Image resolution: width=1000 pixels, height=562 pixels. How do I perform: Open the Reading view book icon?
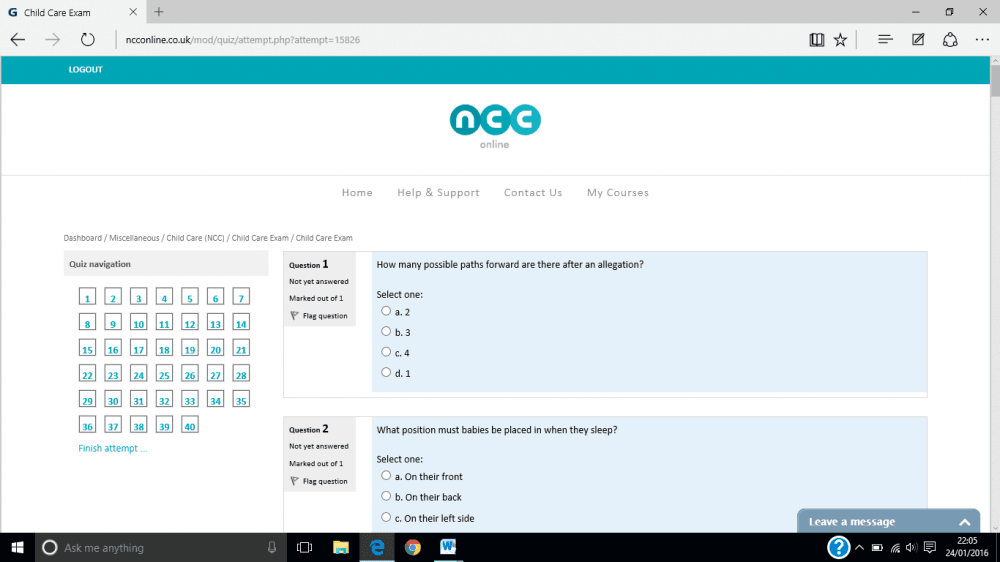[817, 40]
